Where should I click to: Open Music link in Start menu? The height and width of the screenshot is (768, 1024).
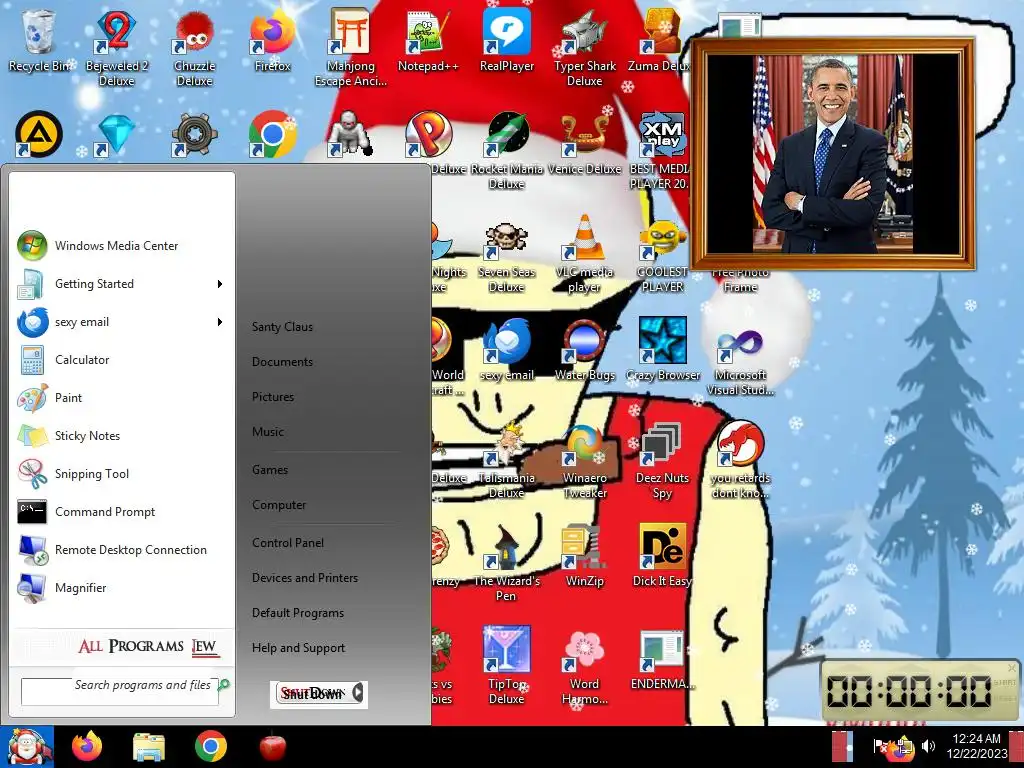click(x=268, y=432)
